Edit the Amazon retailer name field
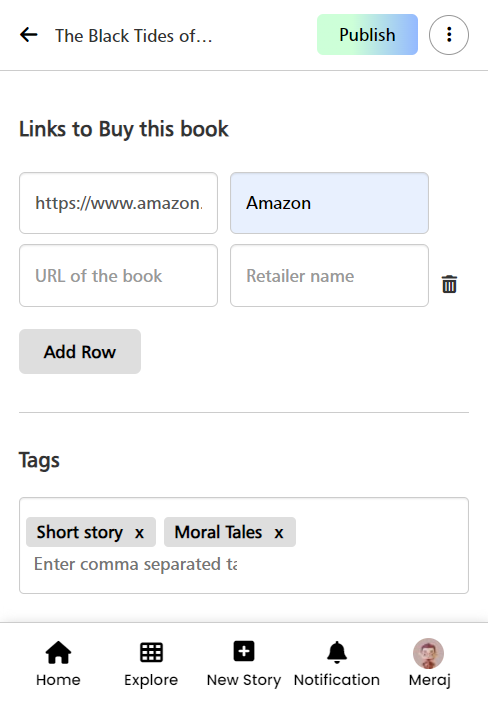 [x=330, y=203]
